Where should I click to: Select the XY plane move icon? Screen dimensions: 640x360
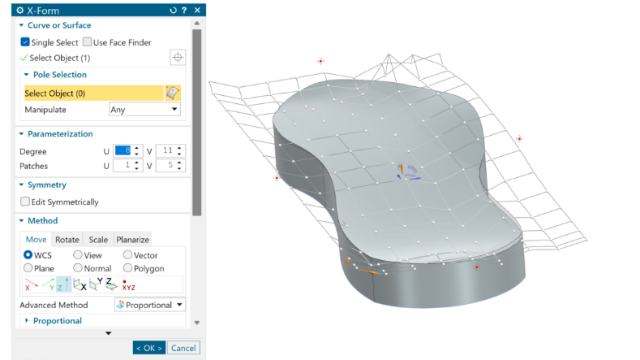(111, 284)
